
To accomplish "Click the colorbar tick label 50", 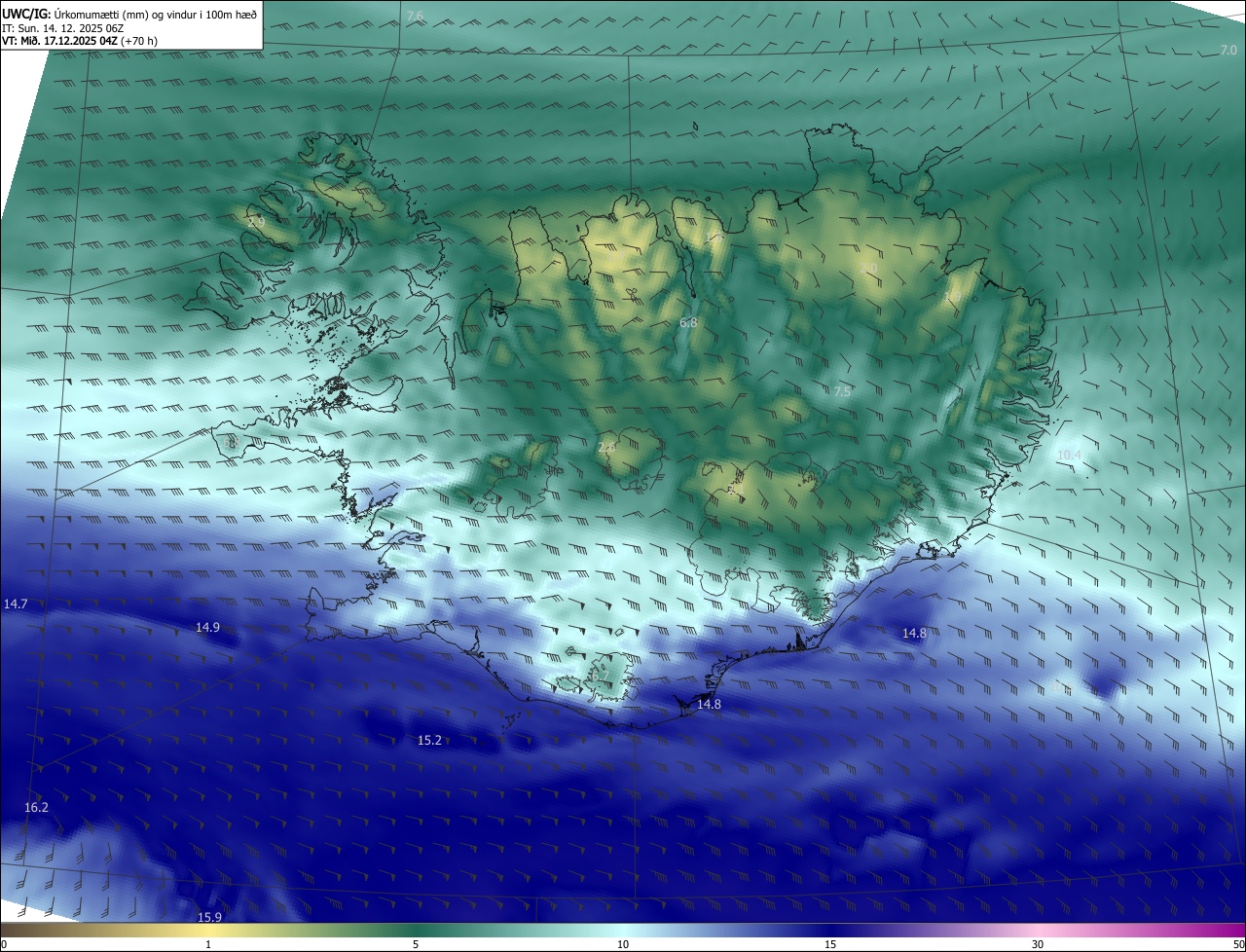I will click(1238, 944).
